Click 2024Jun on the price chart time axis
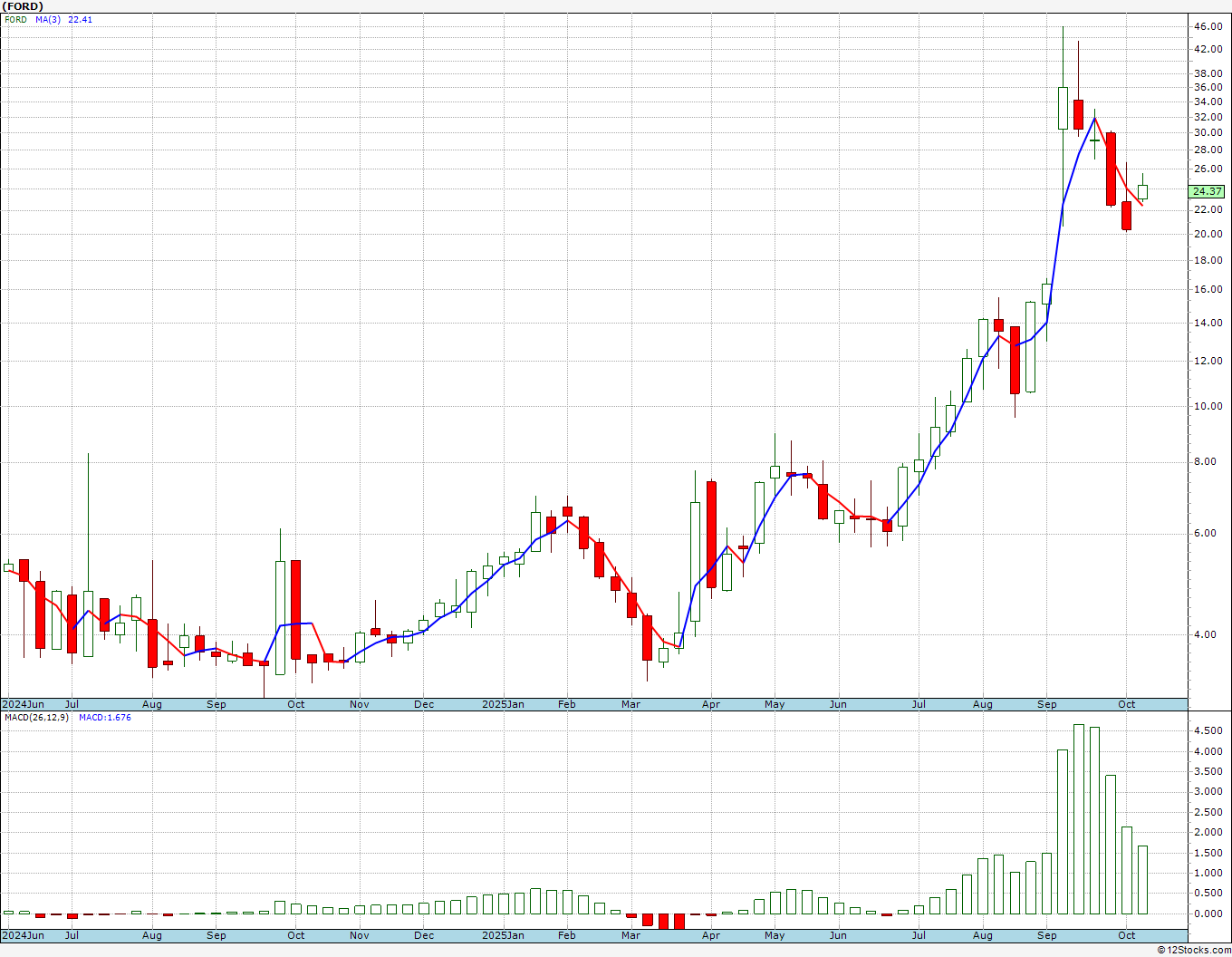The image size is (1232, 957). click(x=23, y=704)
